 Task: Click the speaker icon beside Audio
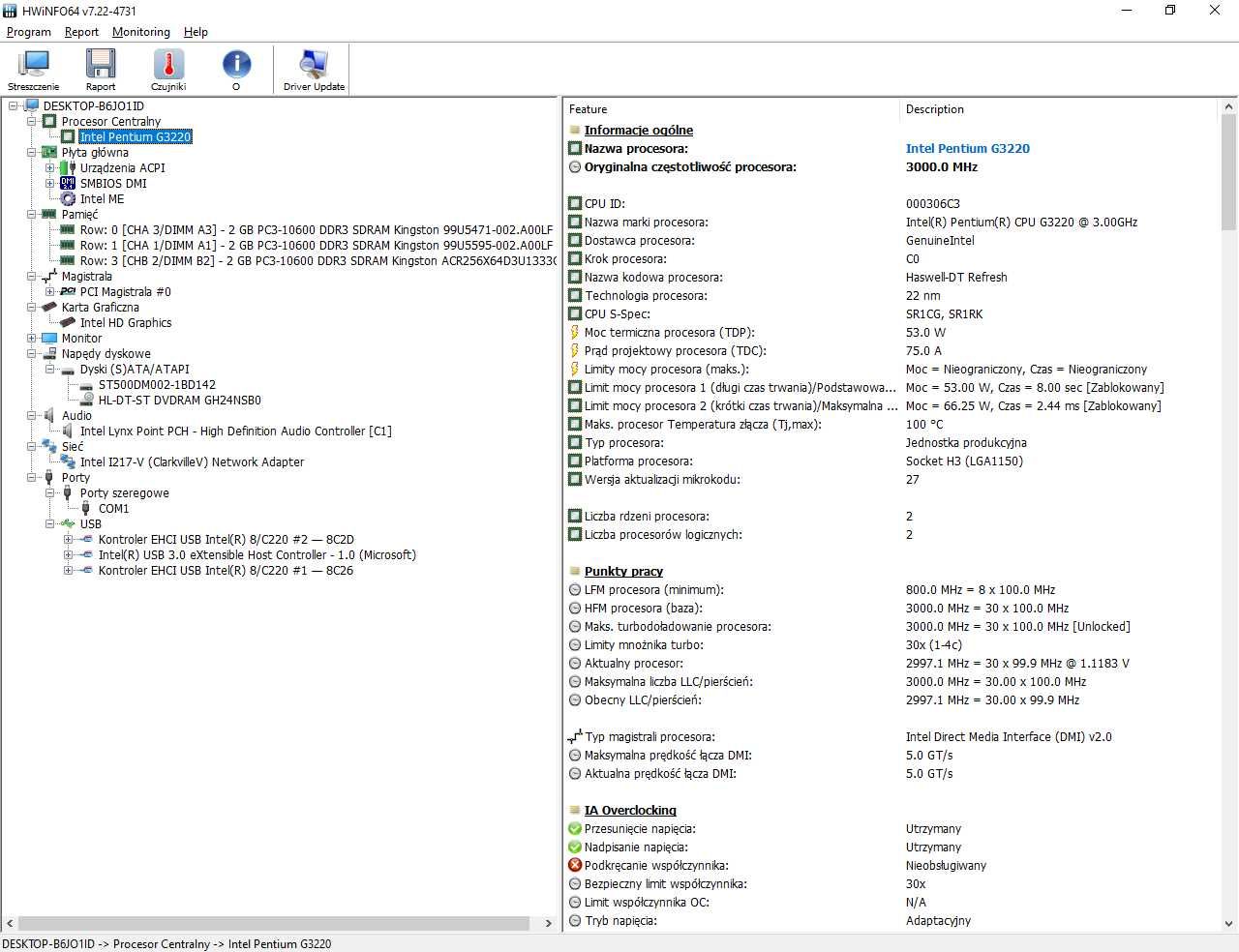[49, 415]
